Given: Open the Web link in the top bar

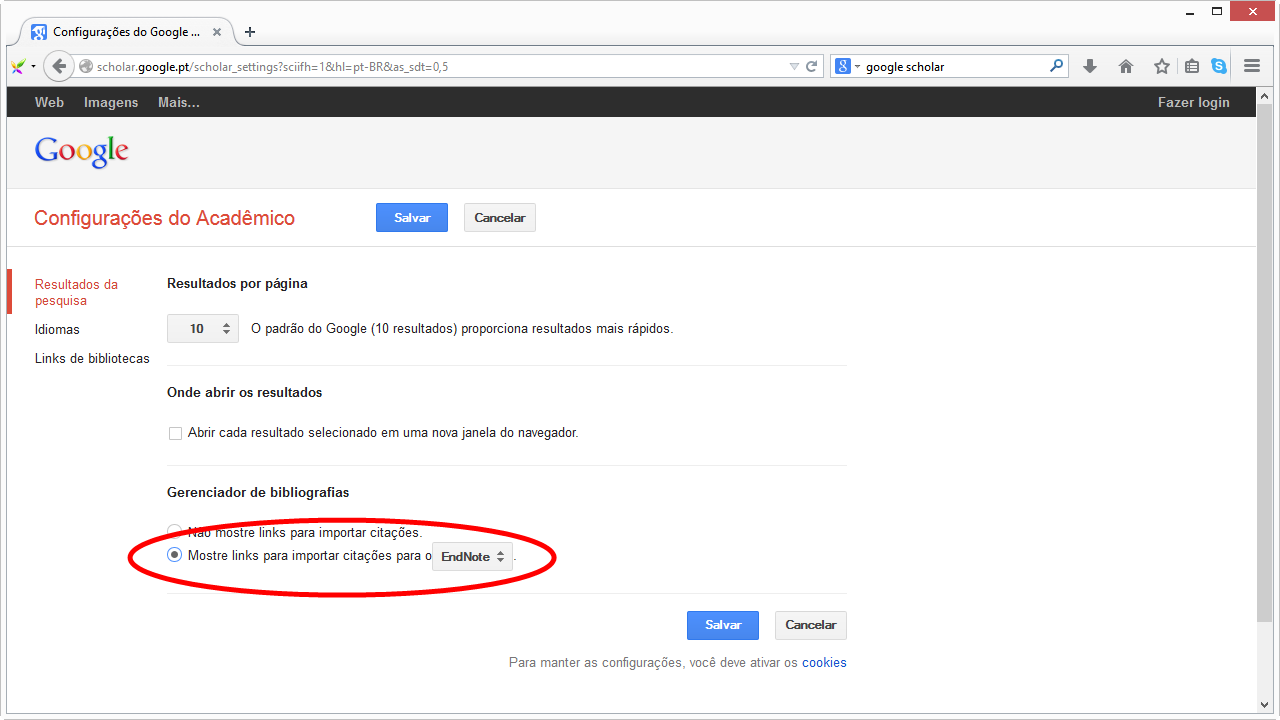Looking at the screenshot, I should pyautogui.click(x=49, y=102).
